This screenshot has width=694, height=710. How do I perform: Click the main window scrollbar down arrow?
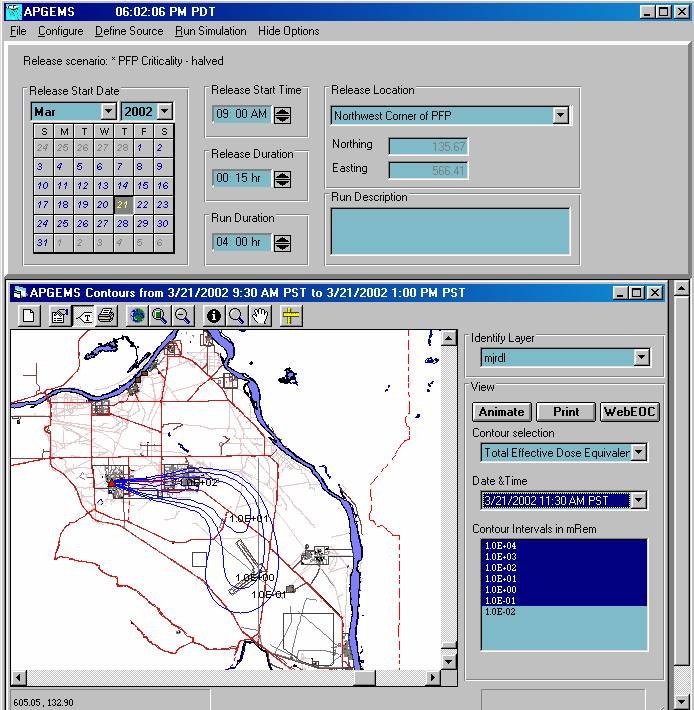pos(682,702)
